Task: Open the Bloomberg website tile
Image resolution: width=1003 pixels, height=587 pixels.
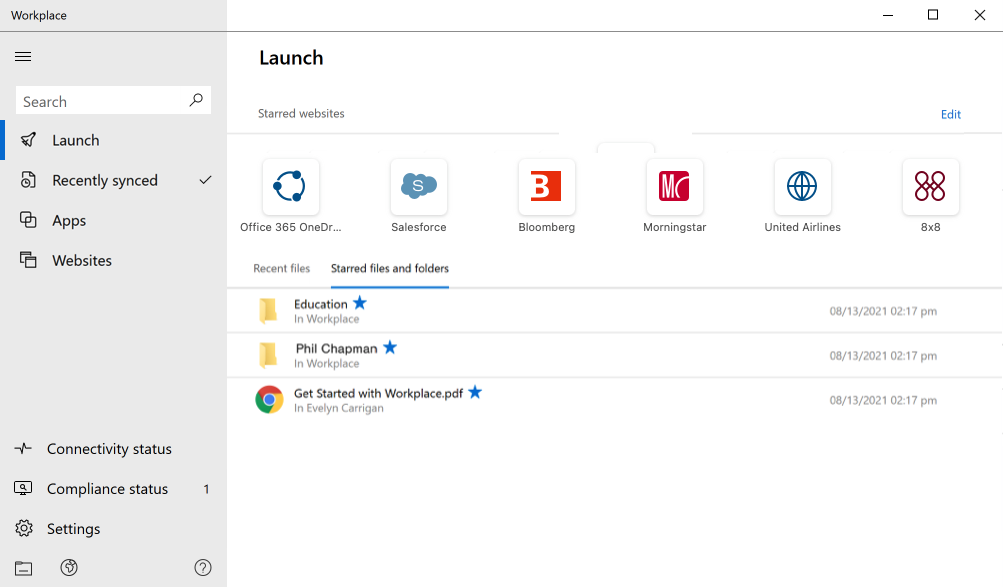Action: [x=546, y=187]
